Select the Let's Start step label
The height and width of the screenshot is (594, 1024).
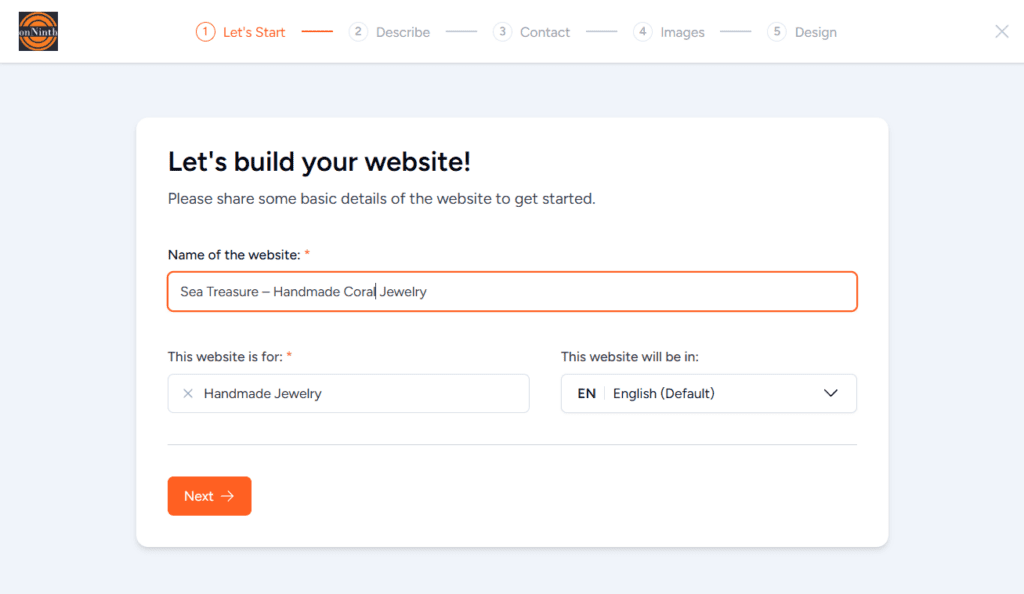click(254, 32)
